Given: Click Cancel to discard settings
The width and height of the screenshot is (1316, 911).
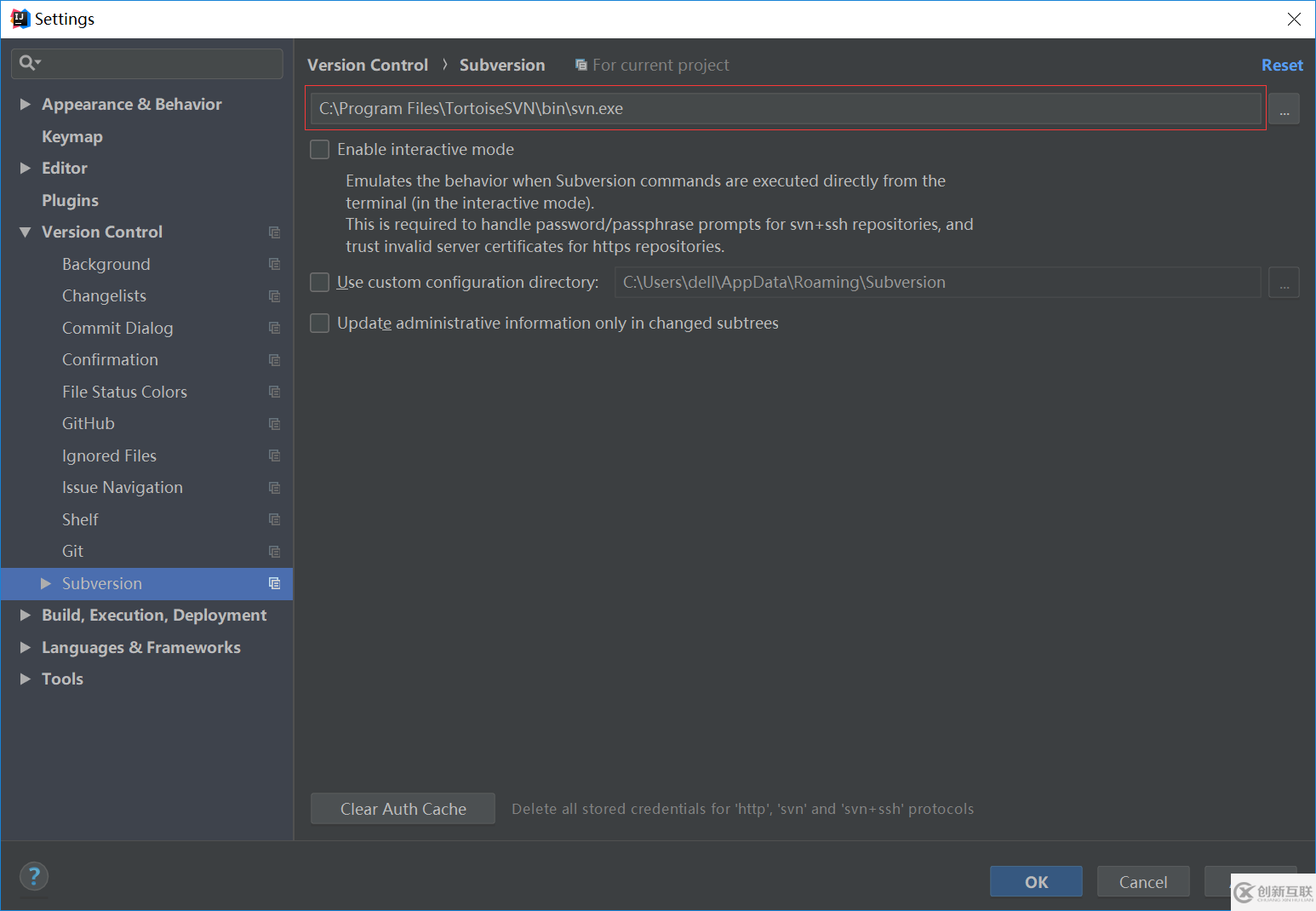Looking at the screenshot, I should pyautogui.click(x=1143, y=882).
